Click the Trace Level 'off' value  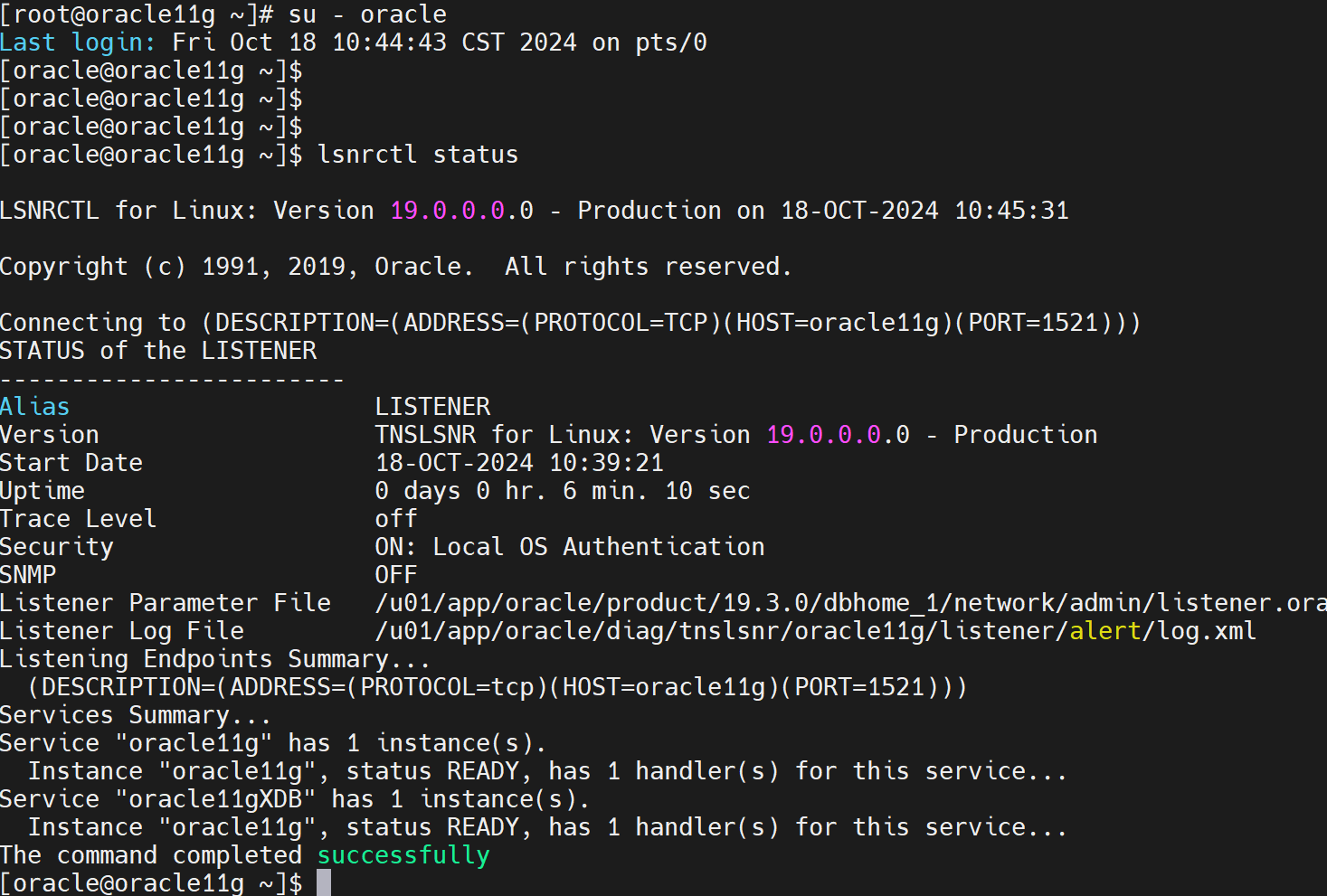tap(396, 519)
